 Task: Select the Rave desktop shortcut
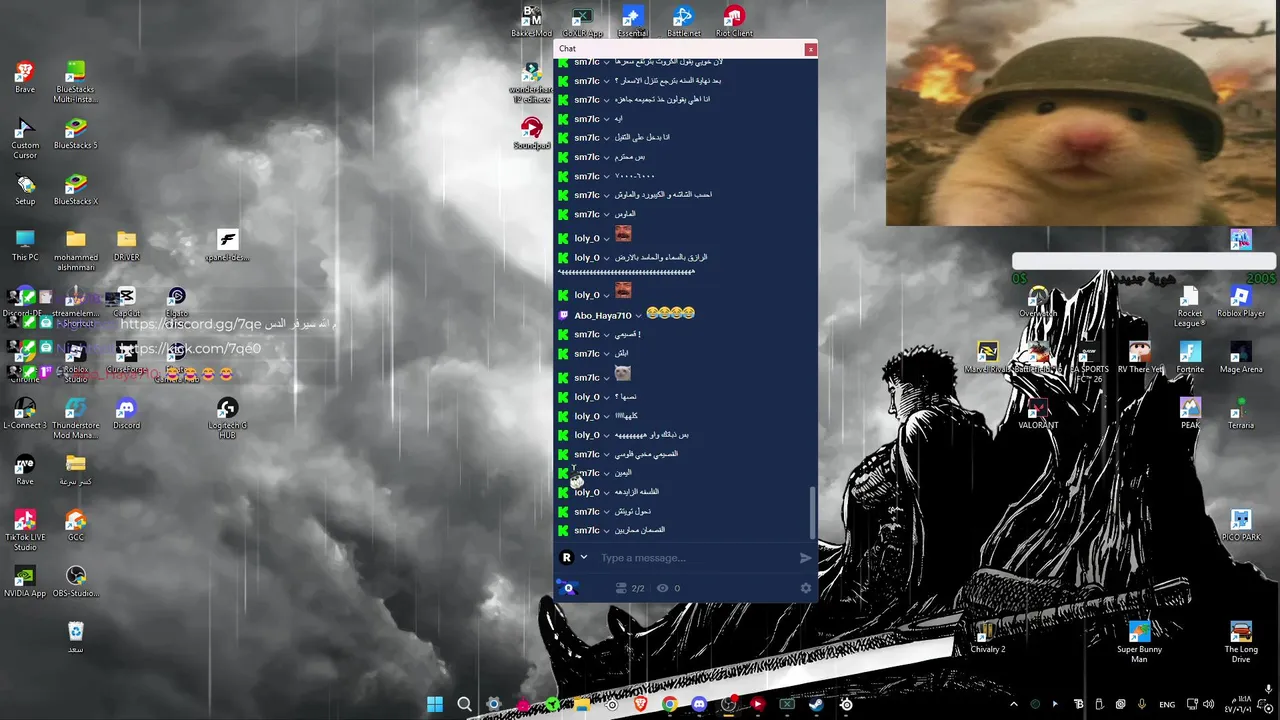[x=25, y=469]
